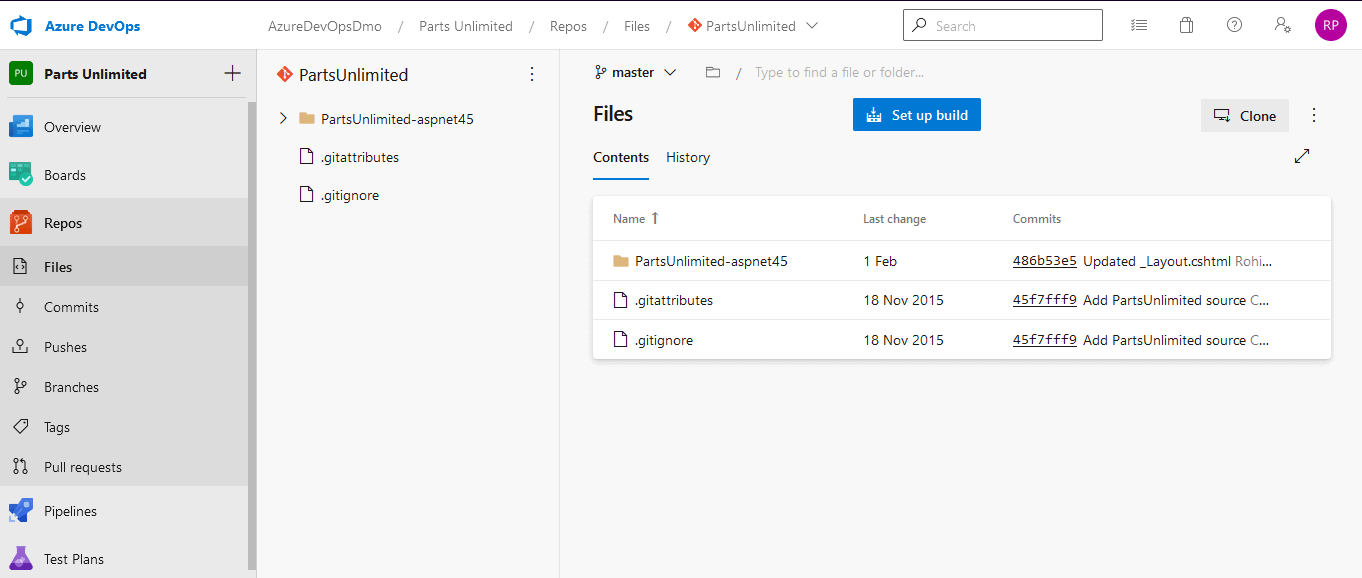Open the master branch selector dropdown
This screenshot has width=1362, height=578.
636,72
